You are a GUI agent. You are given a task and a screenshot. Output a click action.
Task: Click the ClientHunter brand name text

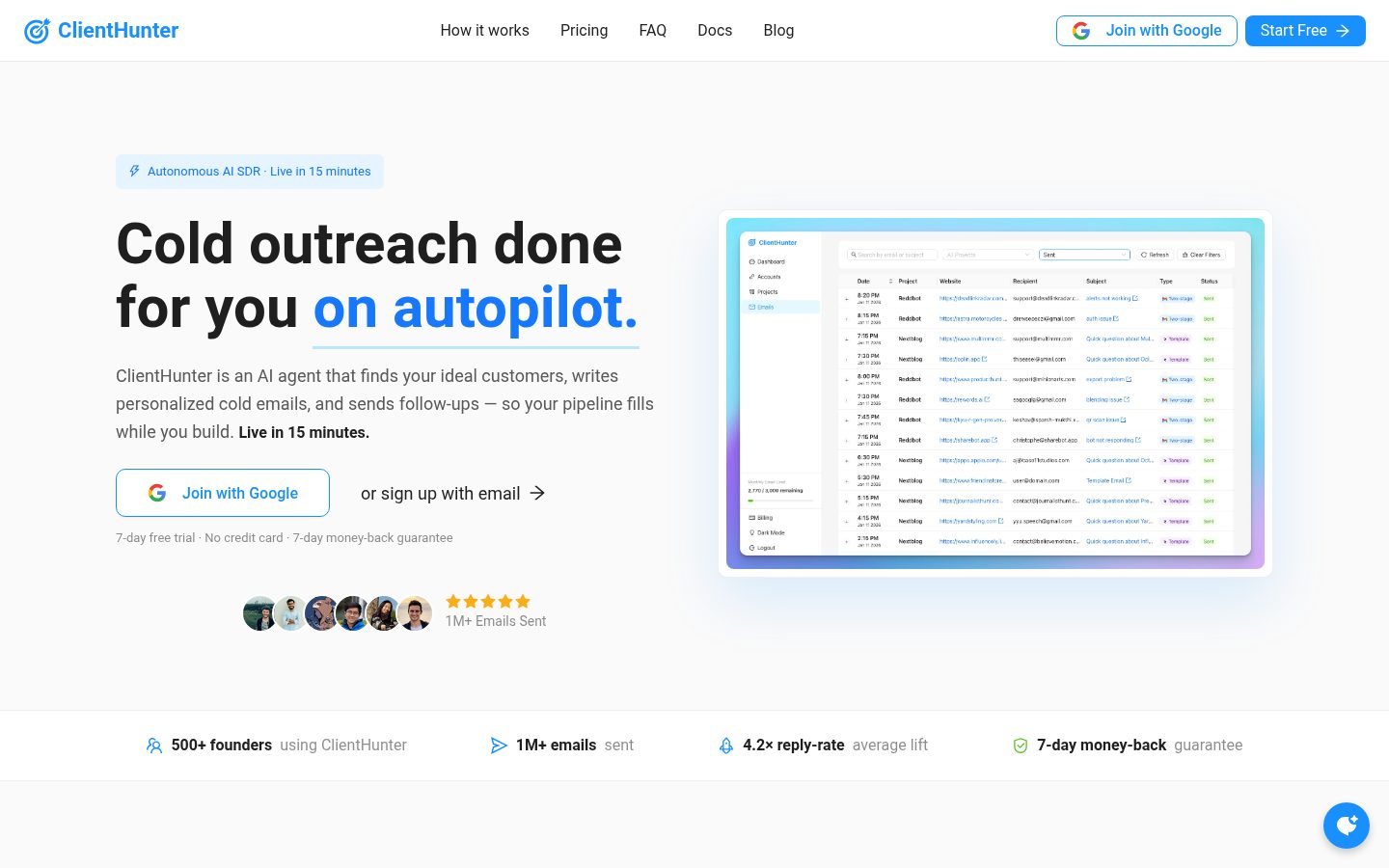119,31
